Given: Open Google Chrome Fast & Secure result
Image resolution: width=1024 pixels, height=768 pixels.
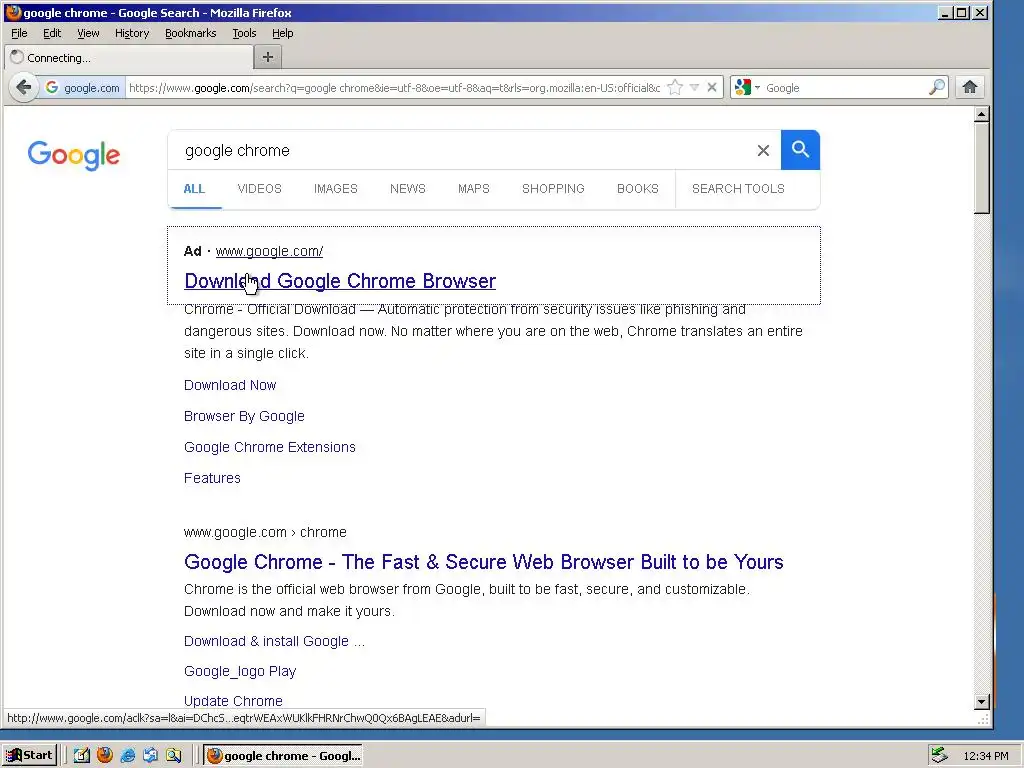Looking at the screenshot, I should tap(484, 562).
